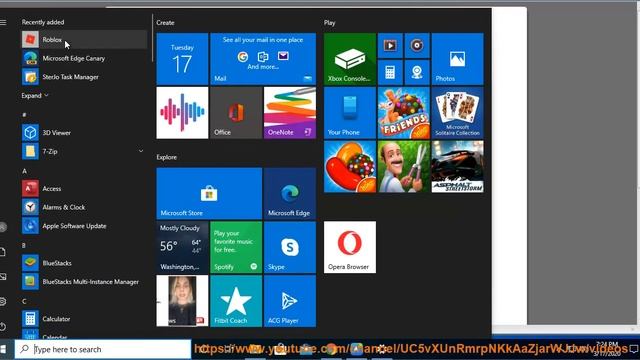Open Alarms & Clock

point(84,207)
